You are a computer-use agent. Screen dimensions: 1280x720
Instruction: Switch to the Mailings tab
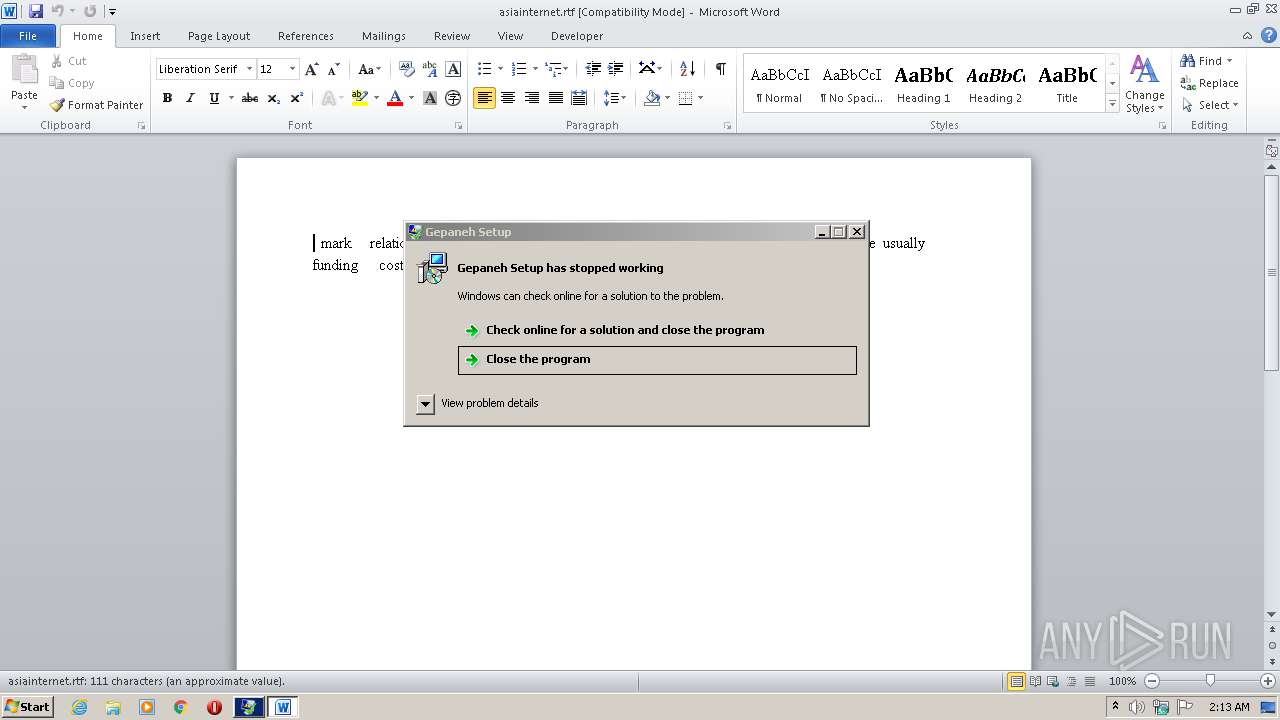pyautogui.click(x=384, y=36)
